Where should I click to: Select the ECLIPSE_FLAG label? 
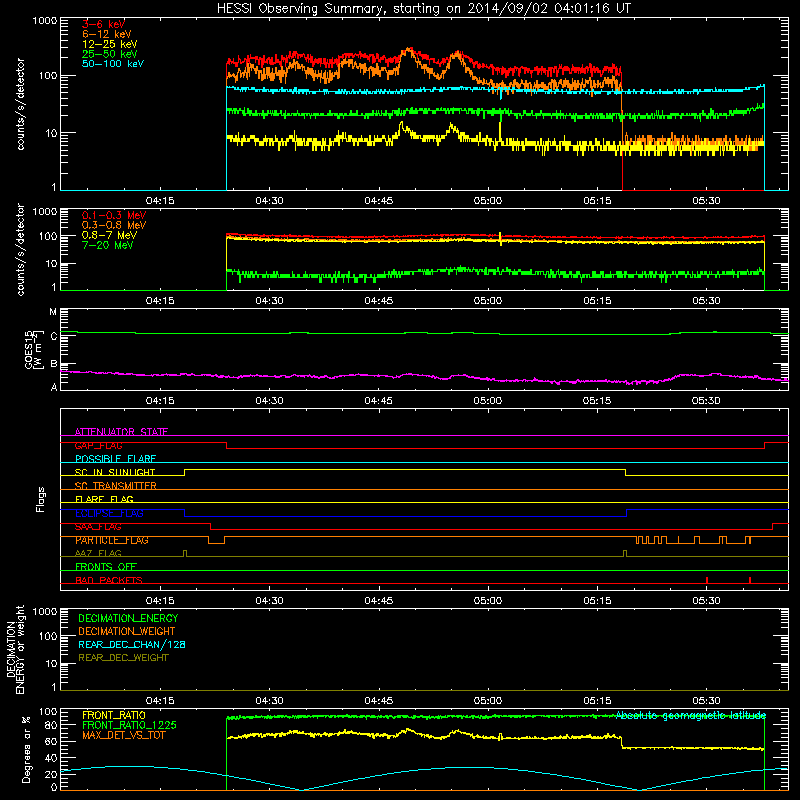[109, 513]
